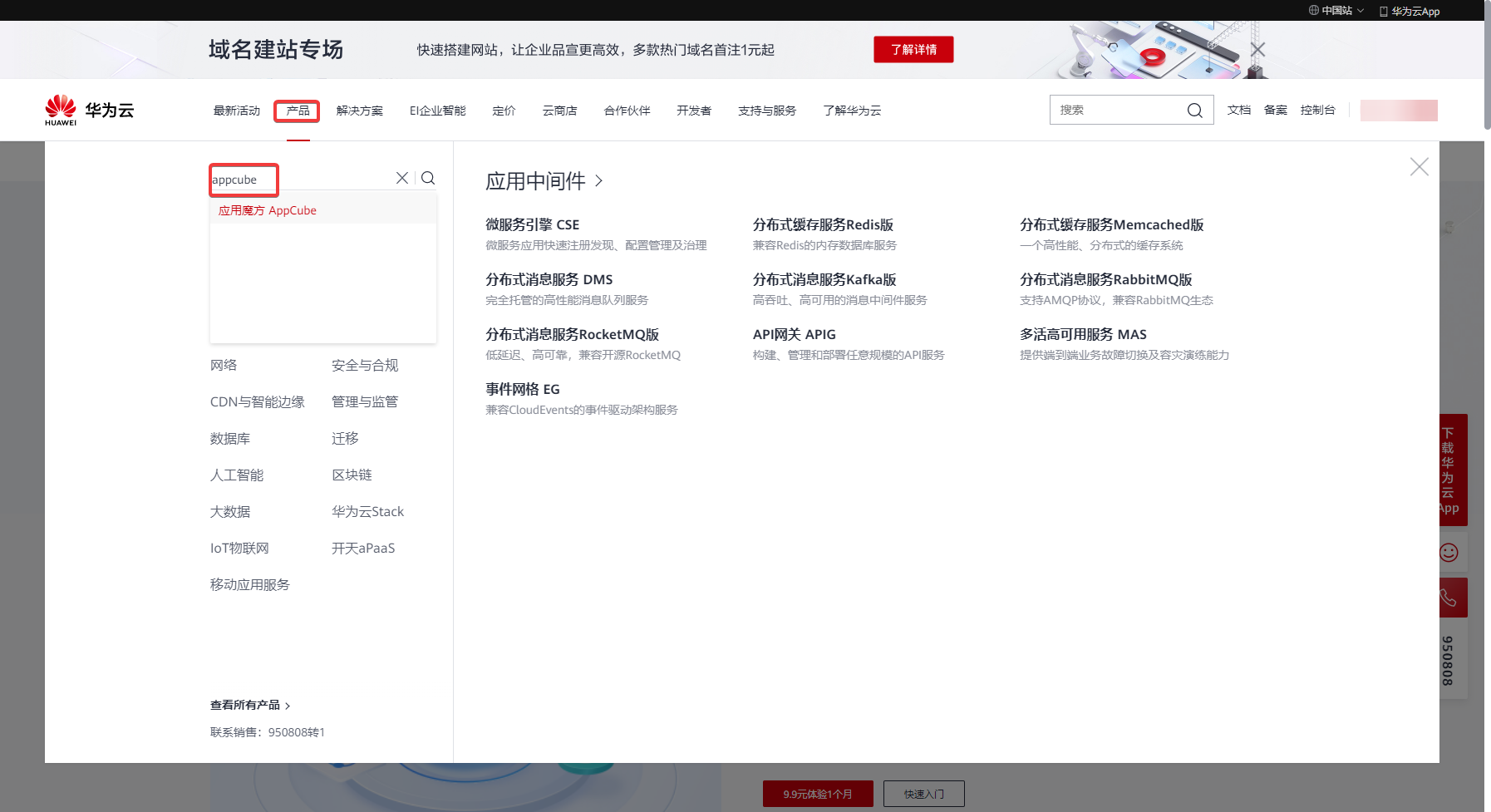
Task: Clear the appcube product search text
Action: point(402,178)
